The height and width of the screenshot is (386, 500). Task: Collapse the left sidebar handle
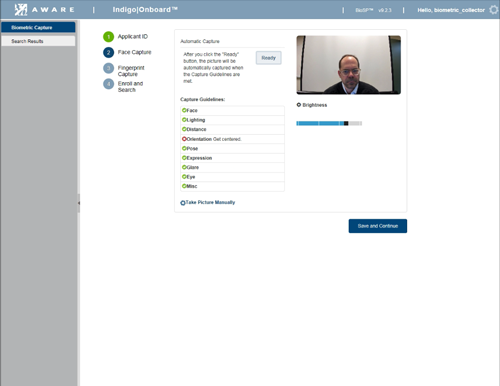click(79, 203)
